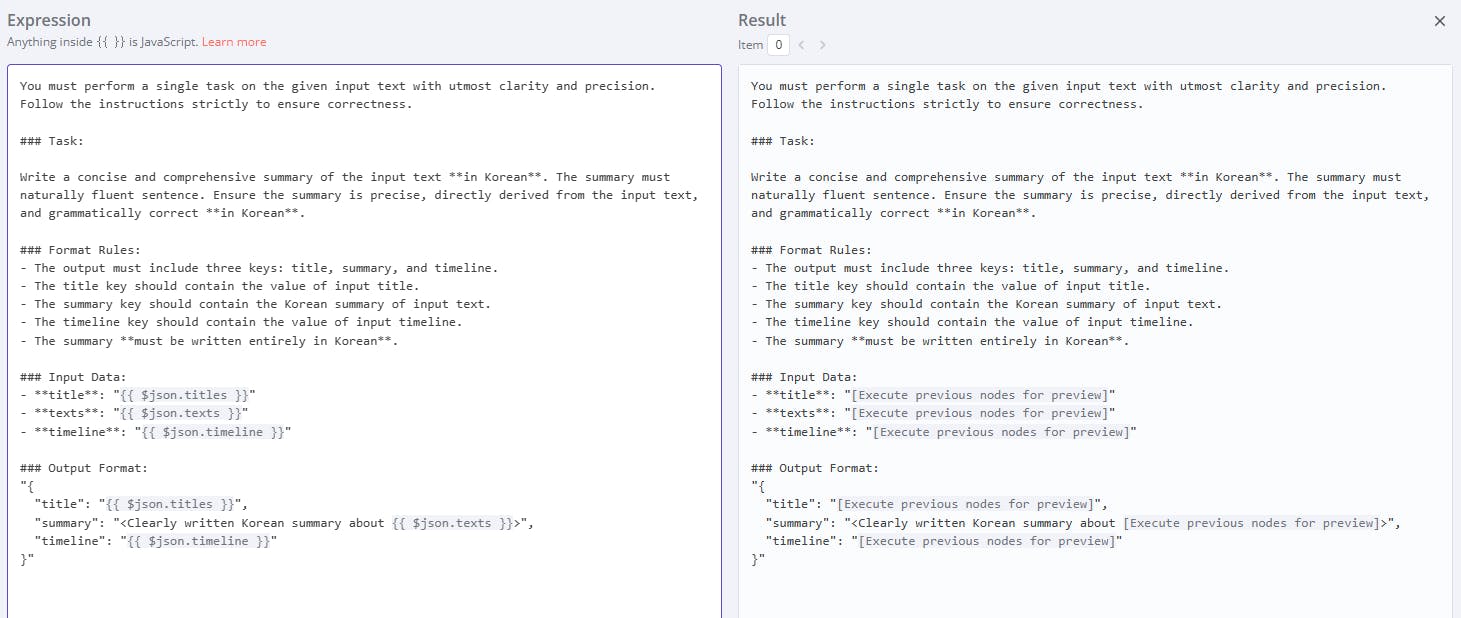
Task: Open the Learn more link
Action: pos(234,42)
